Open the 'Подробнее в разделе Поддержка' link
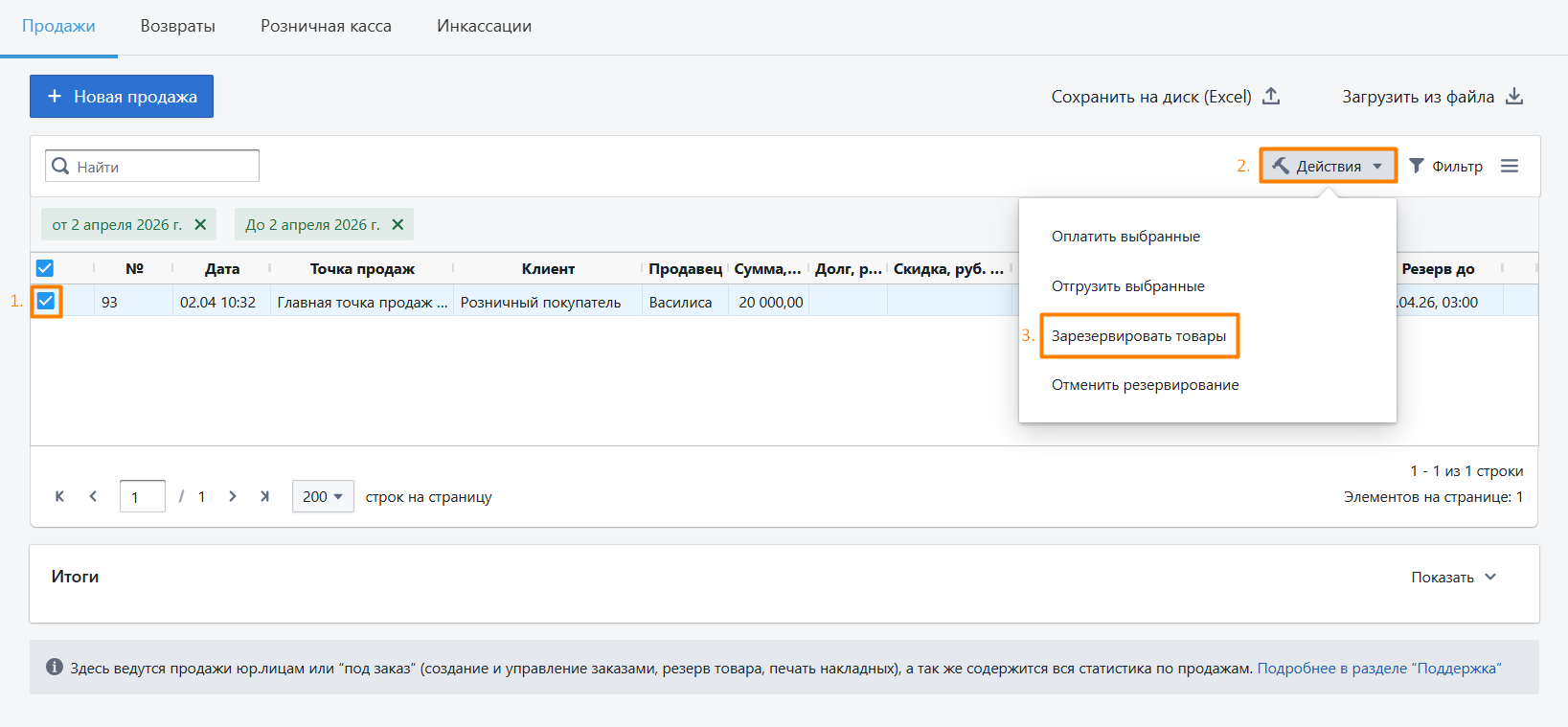Viewport: 1568px width, 727px height. coord(1378,668)
